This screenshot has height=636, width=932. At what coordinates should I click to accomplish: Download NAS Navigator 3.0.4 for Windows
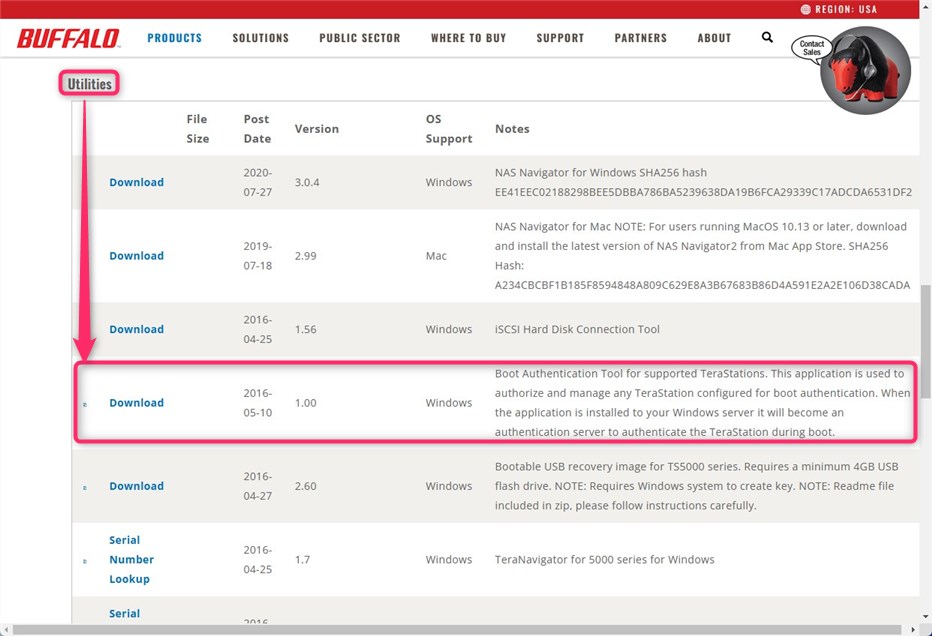click(136, 182)
